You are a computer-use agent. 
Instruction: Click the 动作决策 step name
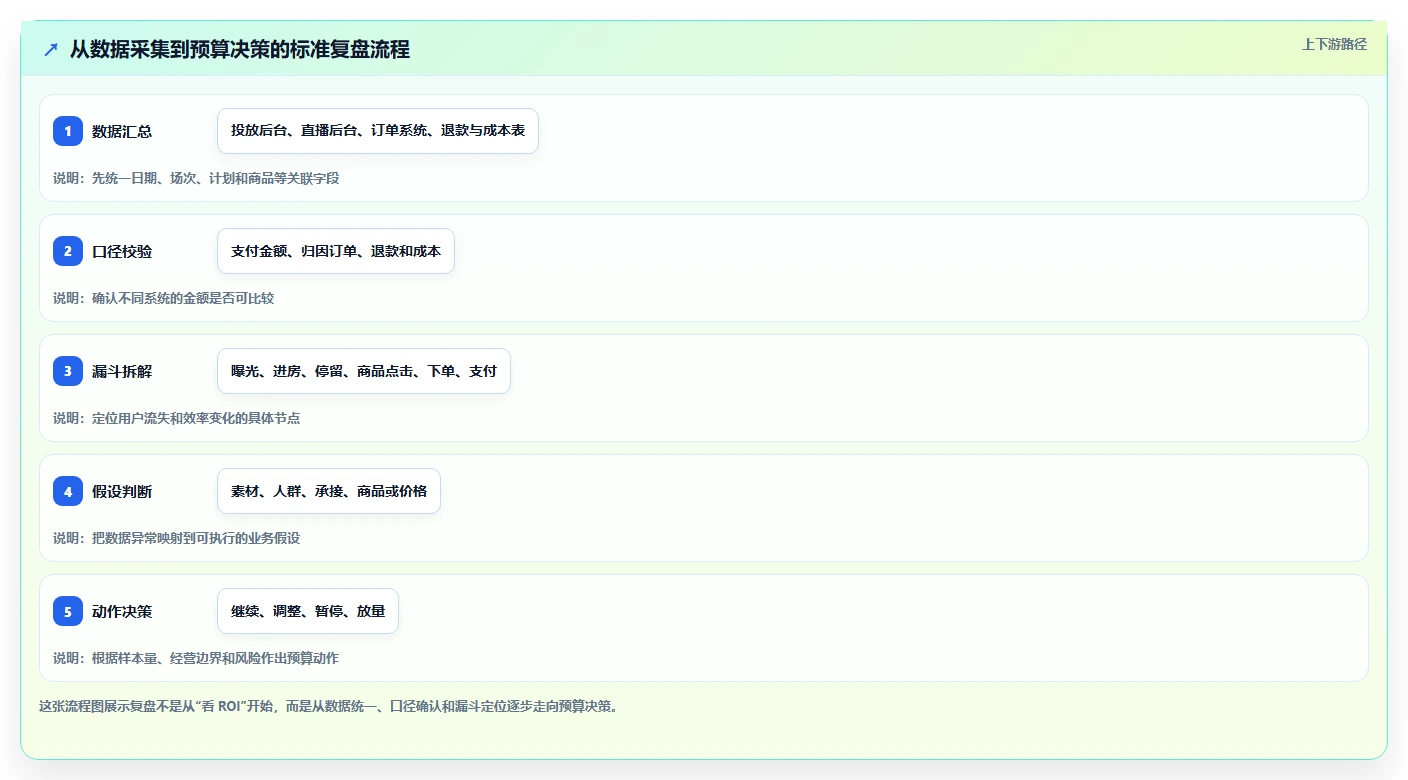122,611
